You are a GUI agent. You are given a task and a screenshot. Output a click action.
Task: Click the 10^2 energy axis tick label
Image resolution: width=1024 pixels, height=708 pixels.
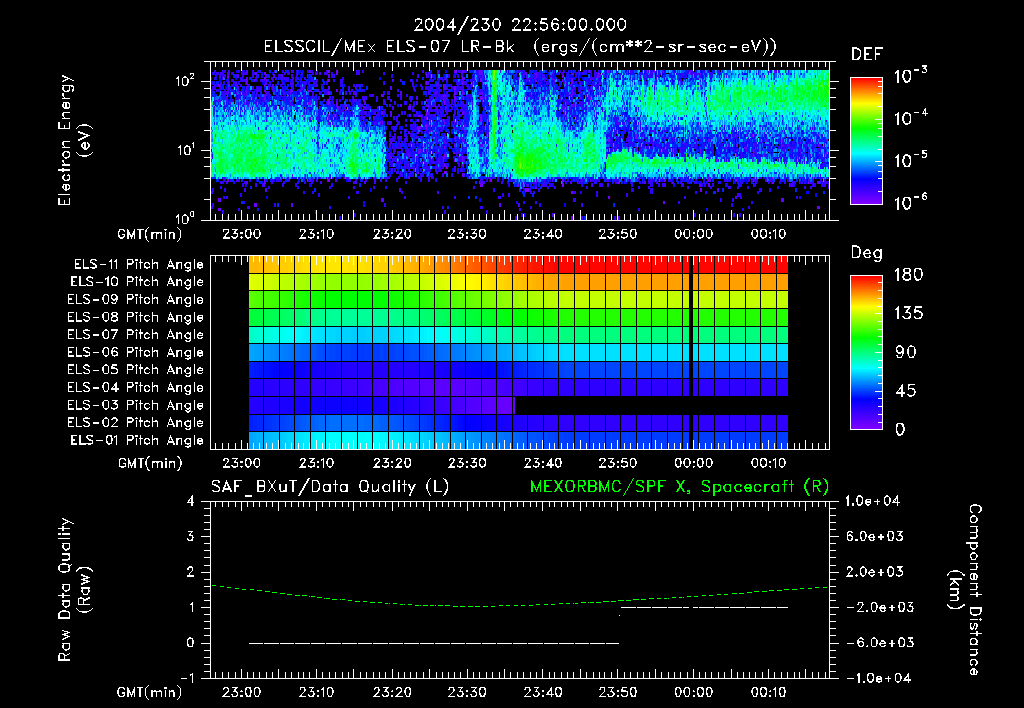pos(185,81)
